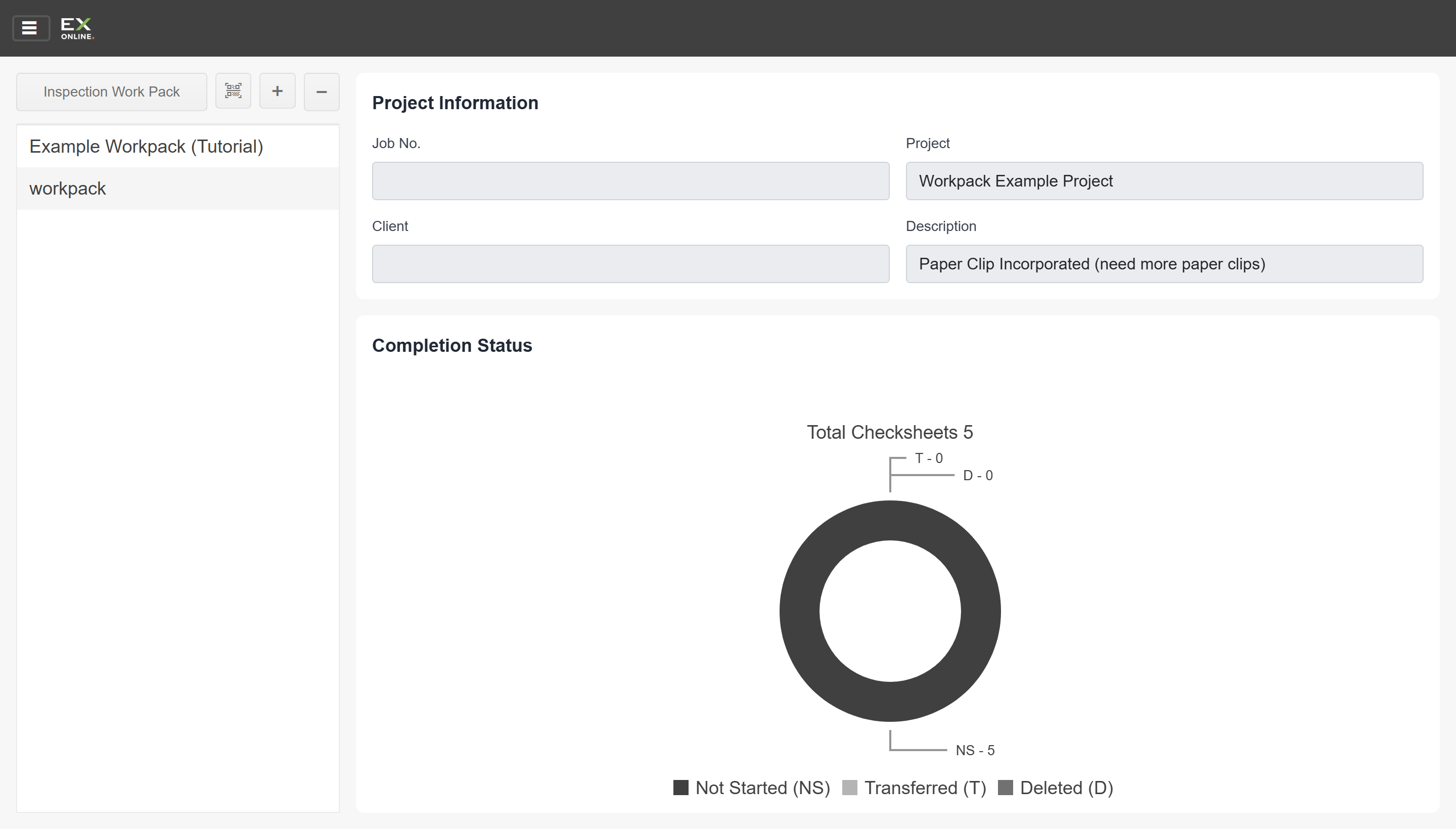Open the hamburger navigation menu
The height and width of the screenshot is (829, 1456).
(31, 28)
